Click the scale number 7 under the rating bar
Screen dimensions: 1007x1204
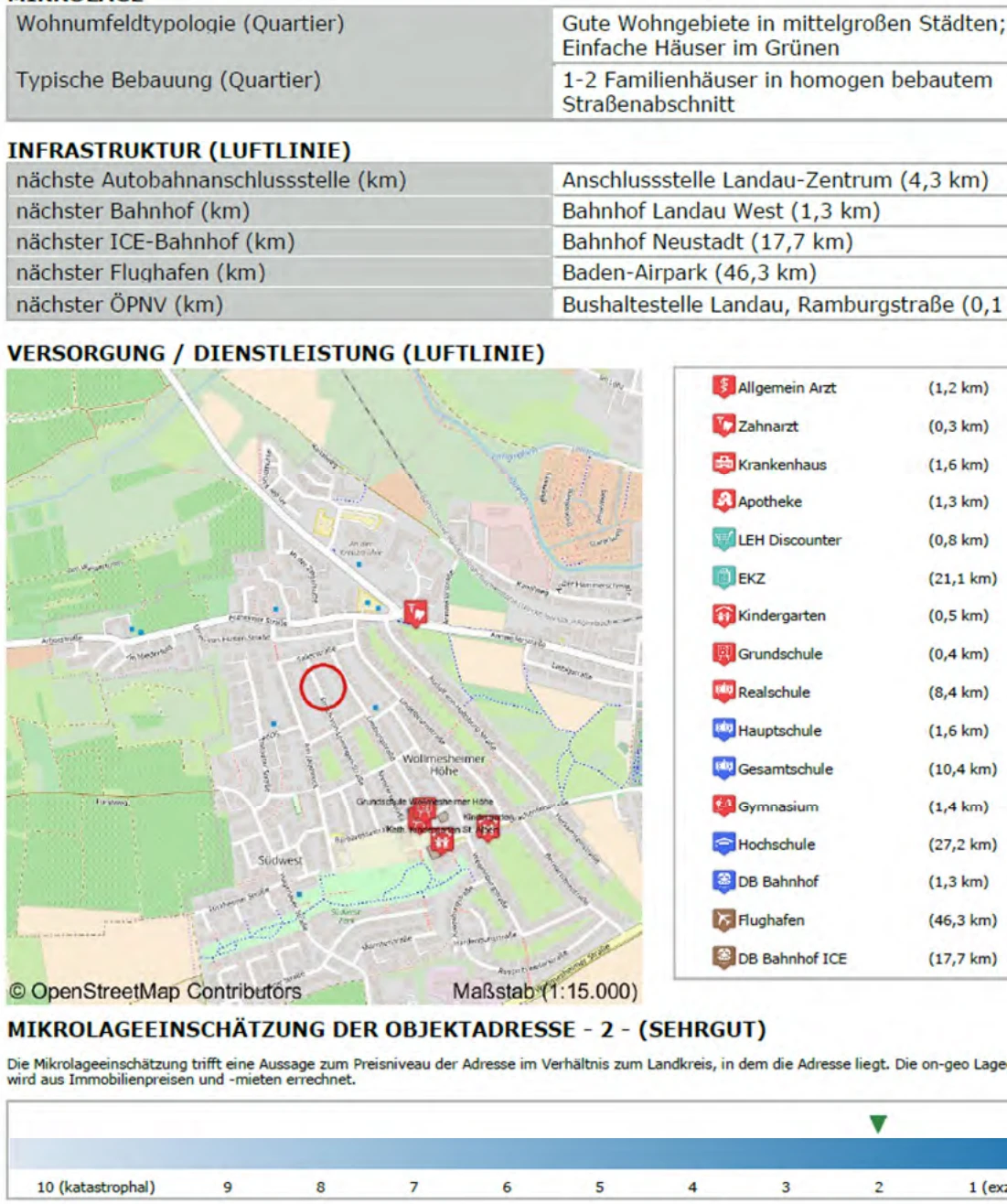[x=413, y=1188]
